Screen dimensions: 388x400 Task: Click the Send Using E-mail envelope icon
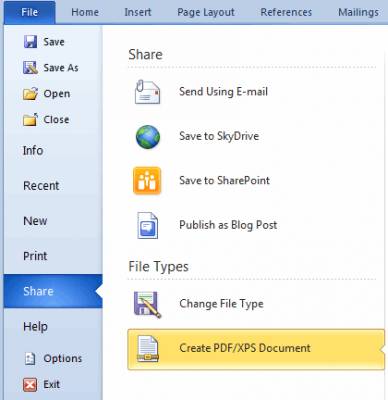click(x=147, y=92)
